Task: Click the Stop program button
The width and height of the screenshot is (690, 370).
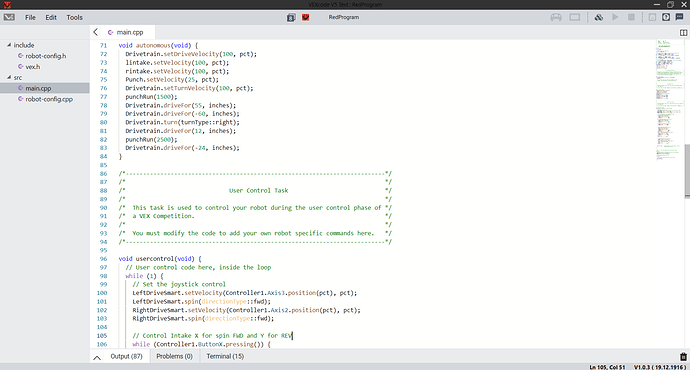Action: (x=631, y=17)
